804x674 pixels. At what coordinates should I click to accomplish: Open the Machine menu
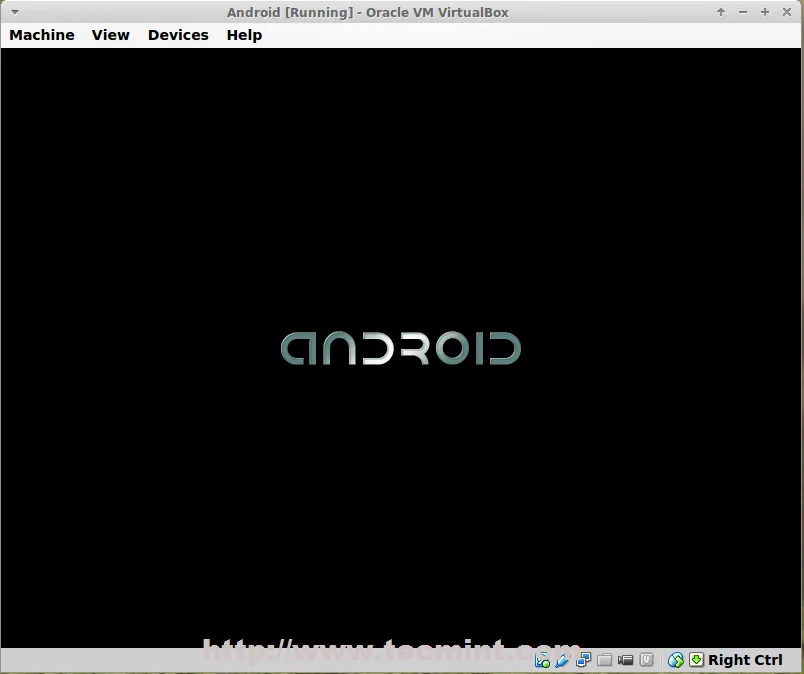click(x=42, y=35)
